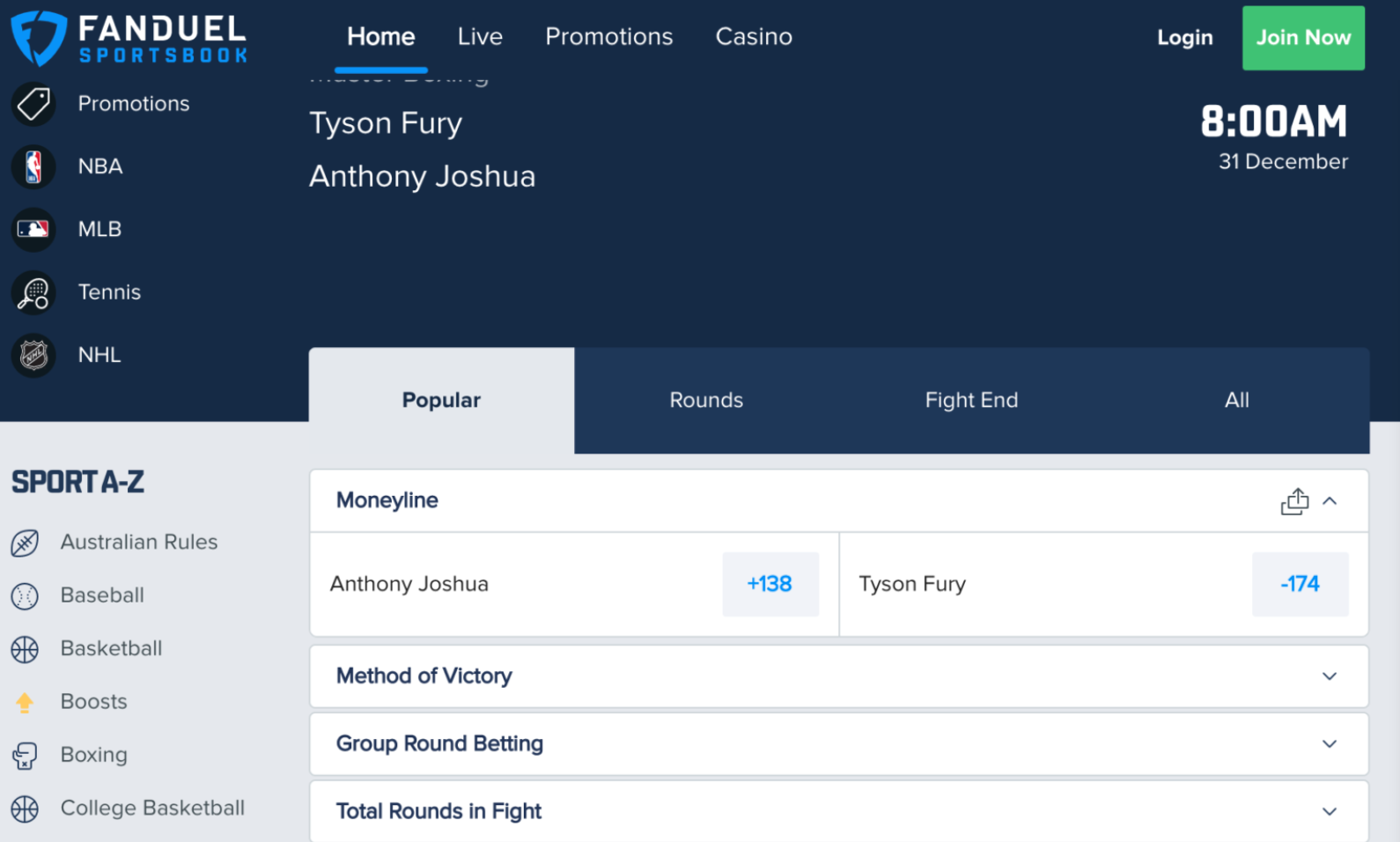Screen dimensions: 1400x842
Task: Click the NHL shield icon
Action: point(33,356)
